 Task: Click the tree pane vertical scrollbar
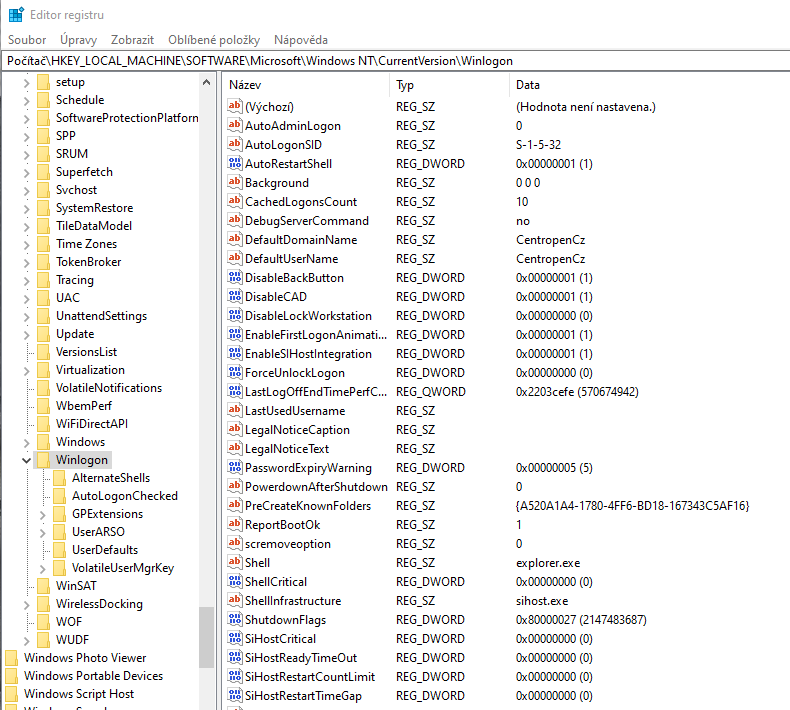pyautogui.click(x=206, y=400)
